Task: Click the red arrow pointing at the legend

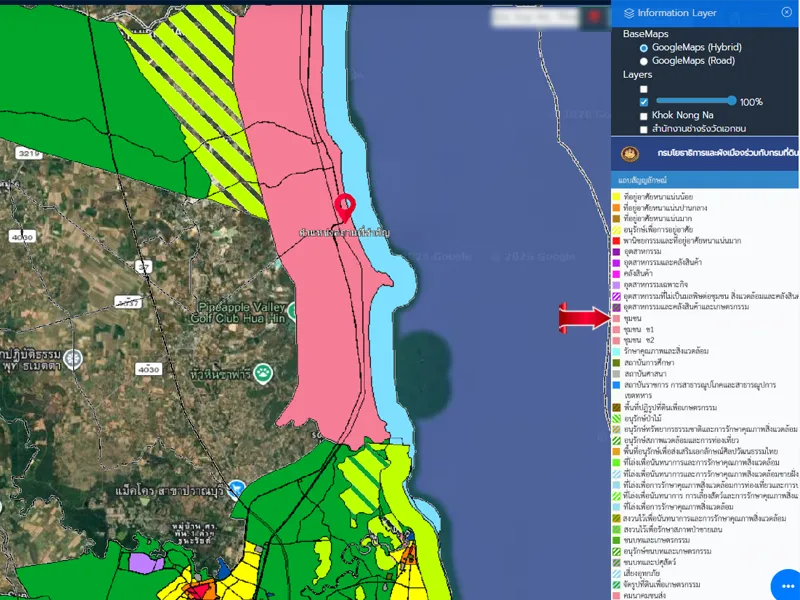Action: [584, 318]
